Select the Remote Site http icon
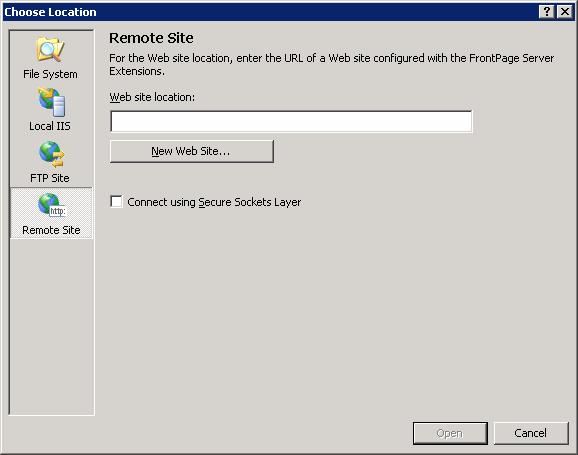Viewport: 578px width, 455px height. (52, 205)
